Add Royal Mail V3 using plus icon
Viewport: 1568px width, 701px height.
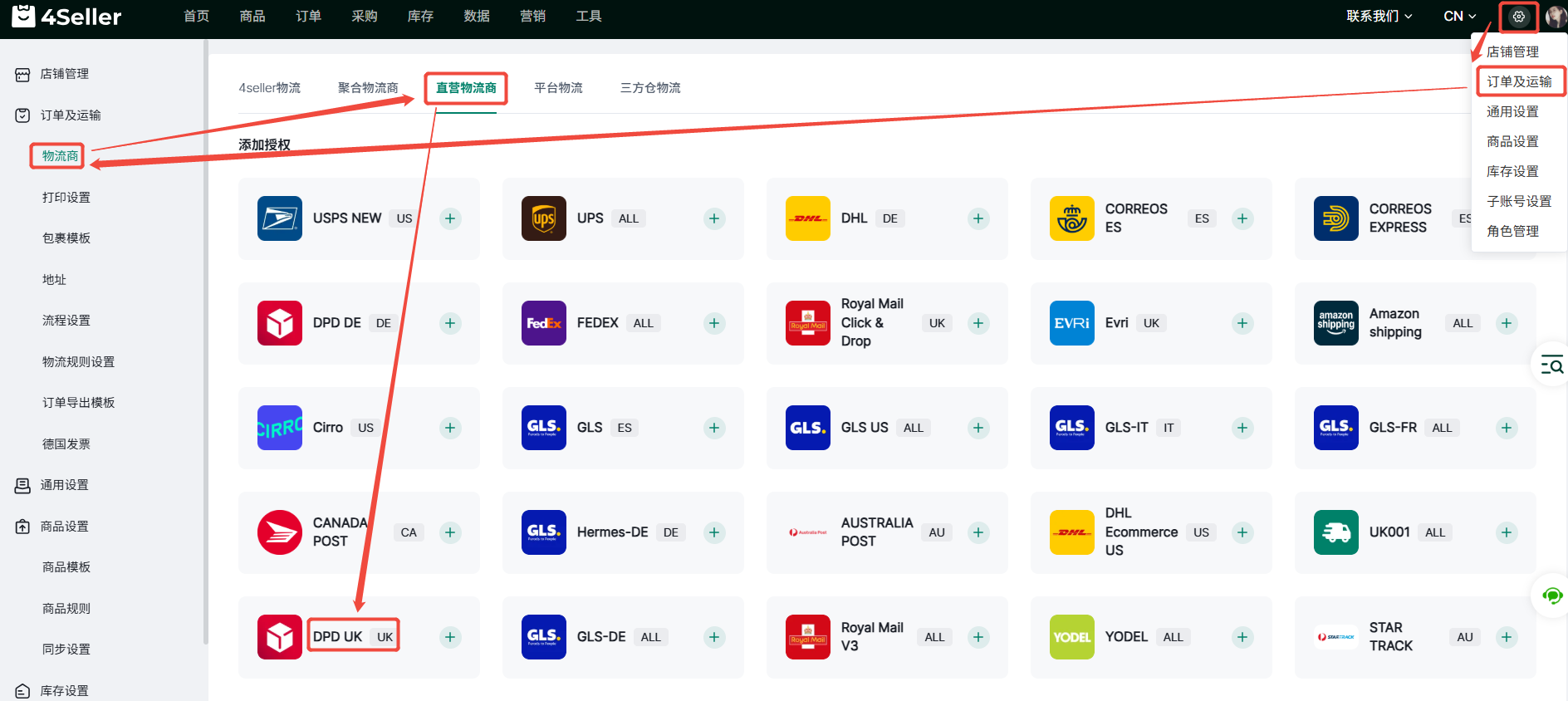coord(978,637)
